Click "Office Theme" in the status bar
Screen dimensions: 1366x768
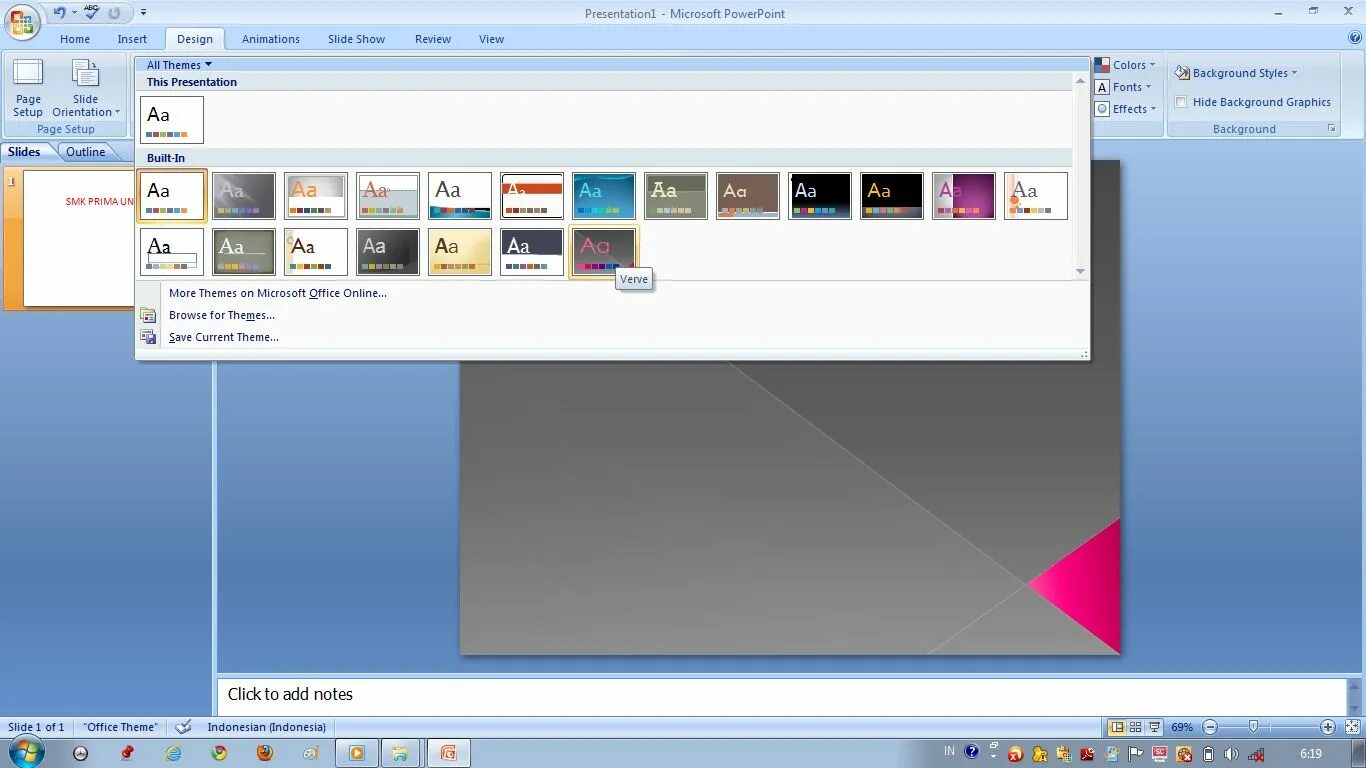(121, 727)
